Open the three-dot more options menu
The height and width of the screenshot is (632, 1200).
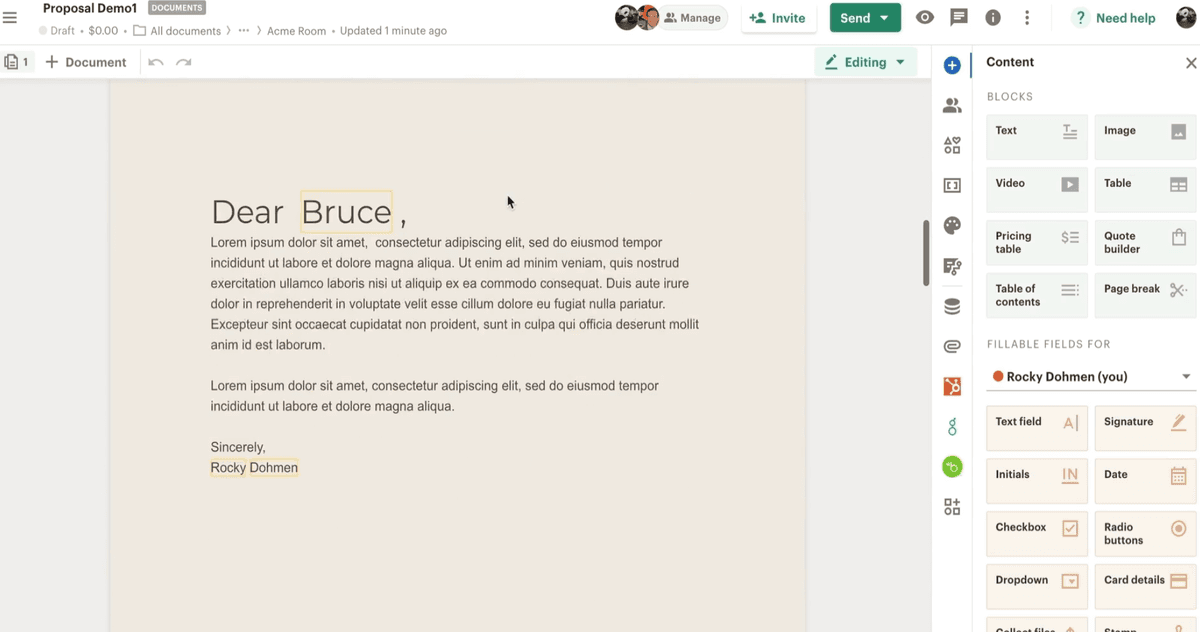[x=1027, y=18]
